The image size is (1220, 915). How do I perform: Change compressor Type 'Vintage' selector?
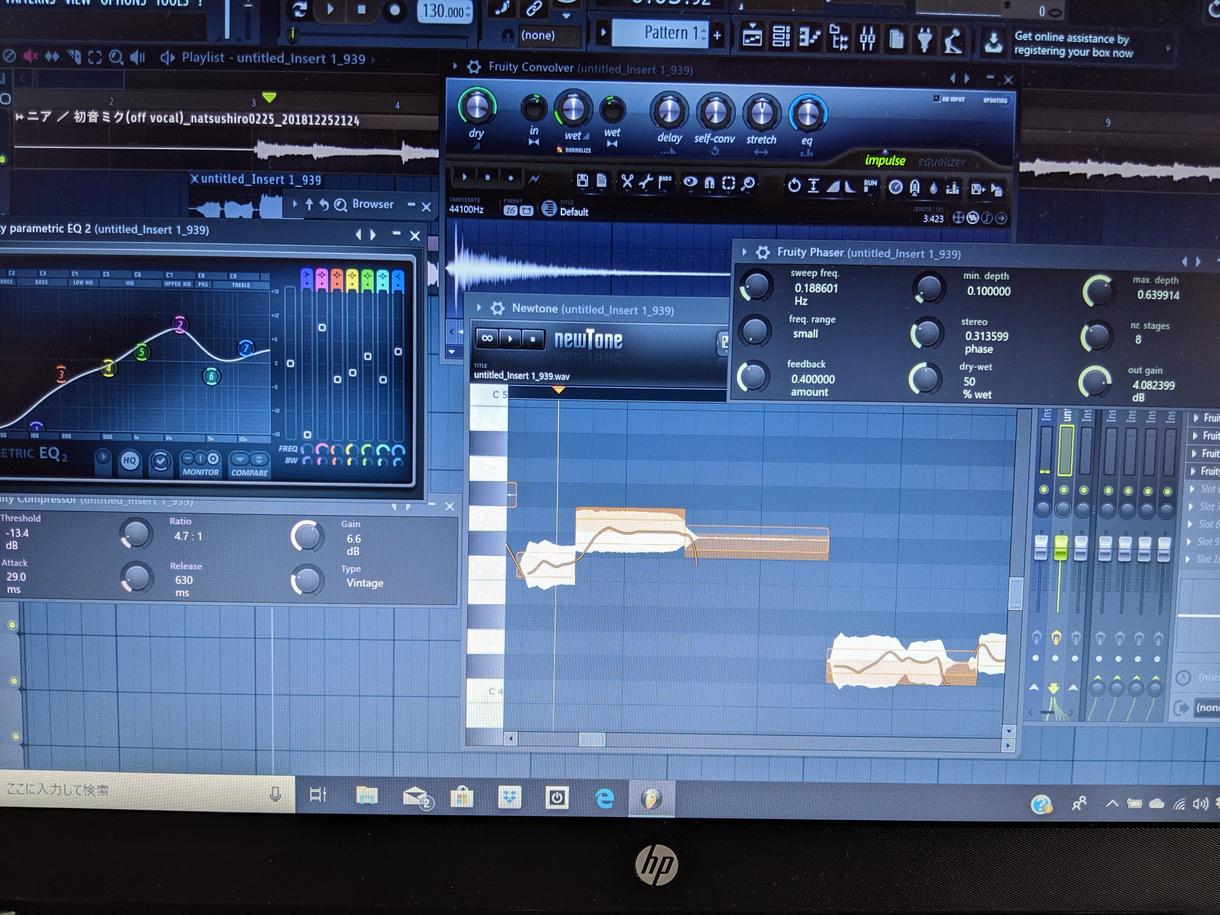click(364, 583)
